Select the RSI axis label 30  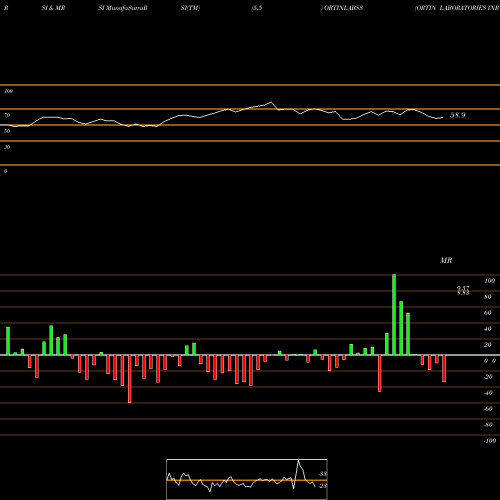point(7,147)
